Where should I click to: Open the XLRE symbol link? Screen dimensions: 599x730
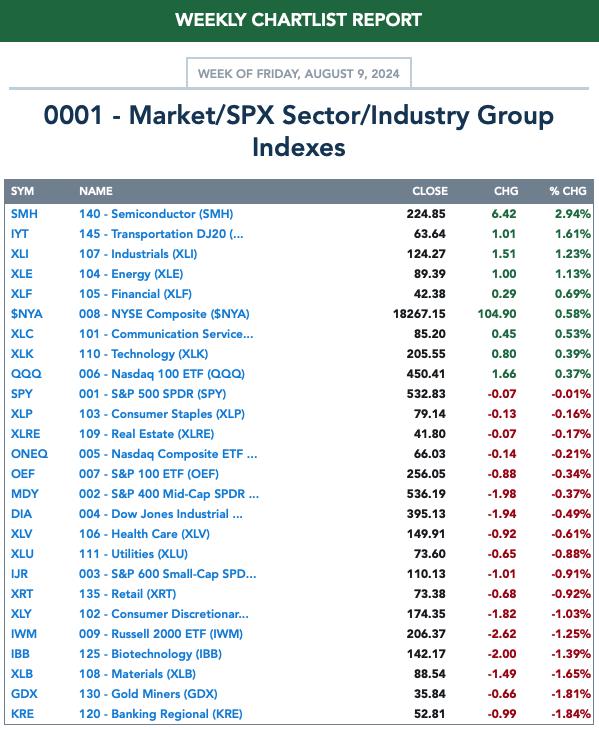(25, 434)
